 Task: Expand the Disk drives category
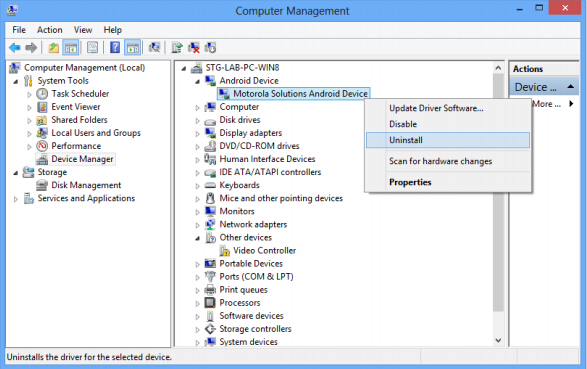197,121
